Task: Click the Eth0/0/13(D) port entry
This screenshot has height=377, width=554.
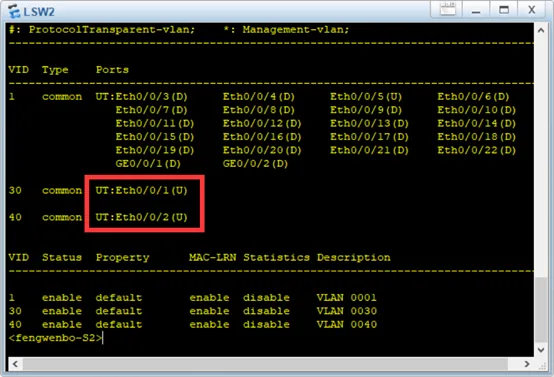Action: pos(369,123)
